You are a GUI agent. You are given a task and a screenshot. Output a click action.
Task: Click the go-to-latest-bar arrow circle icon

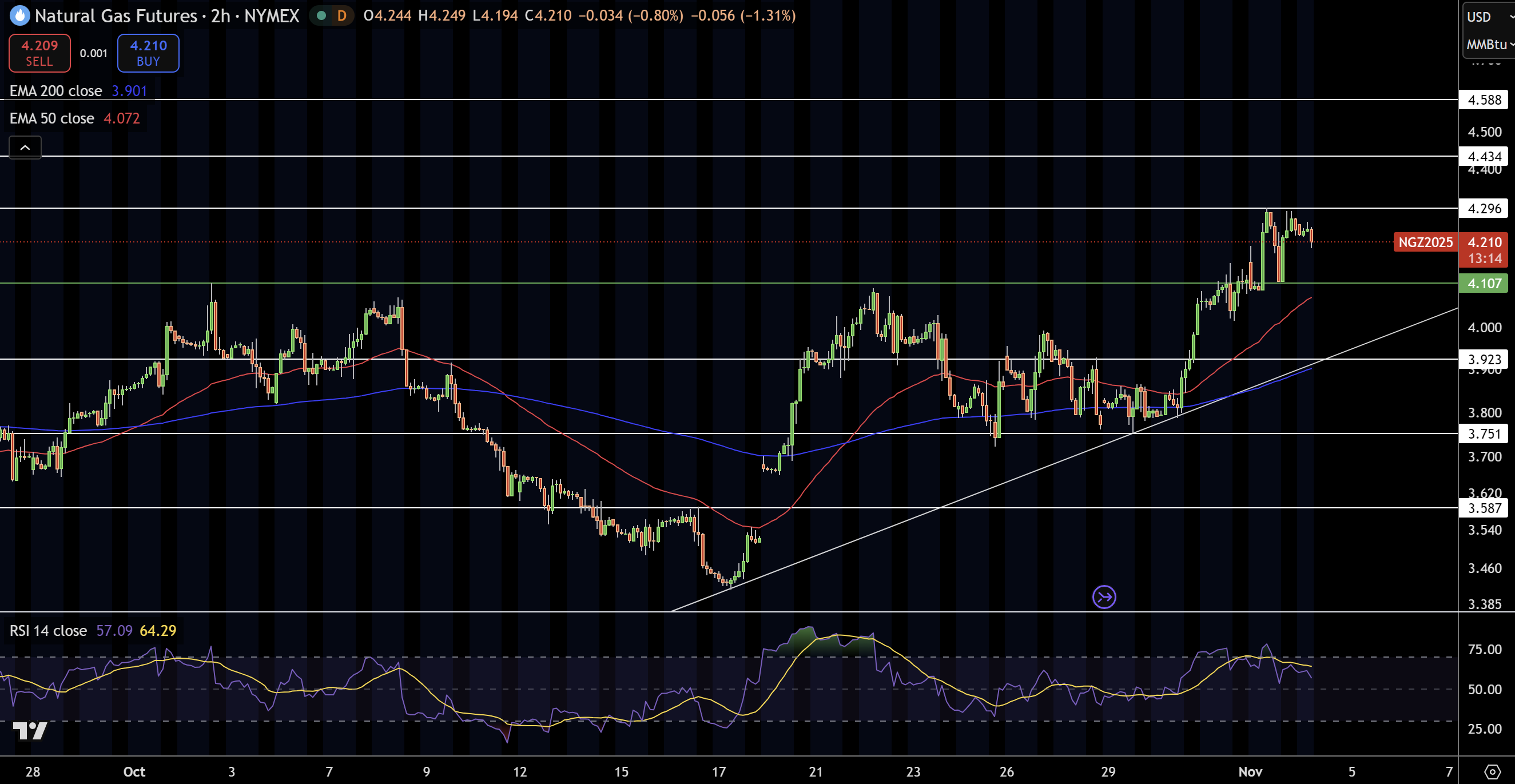[x=1104, y=598]
